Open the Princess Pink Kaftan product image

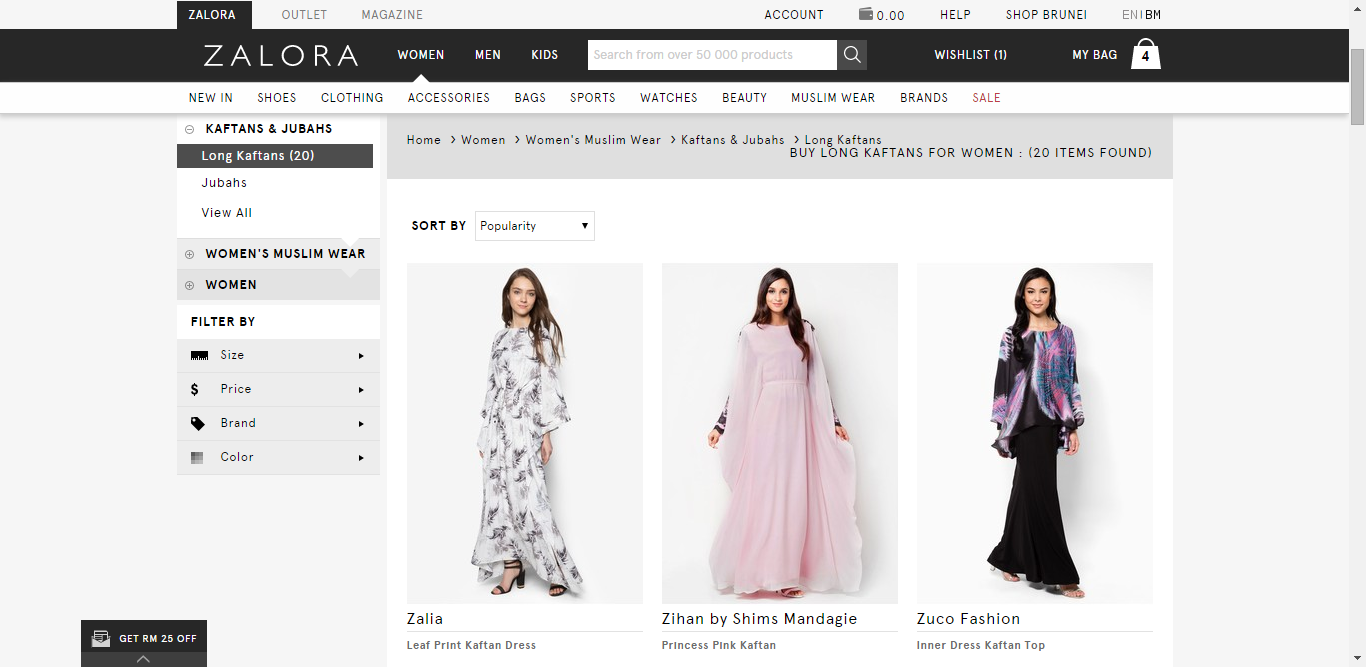coord(780,433)
